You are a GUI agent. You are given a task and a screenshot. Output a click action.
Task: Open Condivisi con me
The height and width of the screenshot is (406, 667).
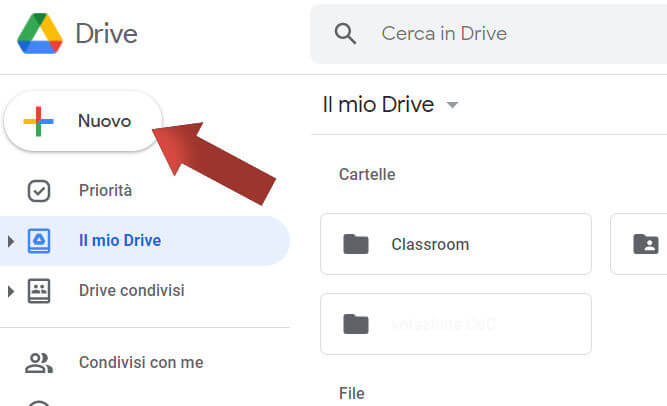[141, 363]
